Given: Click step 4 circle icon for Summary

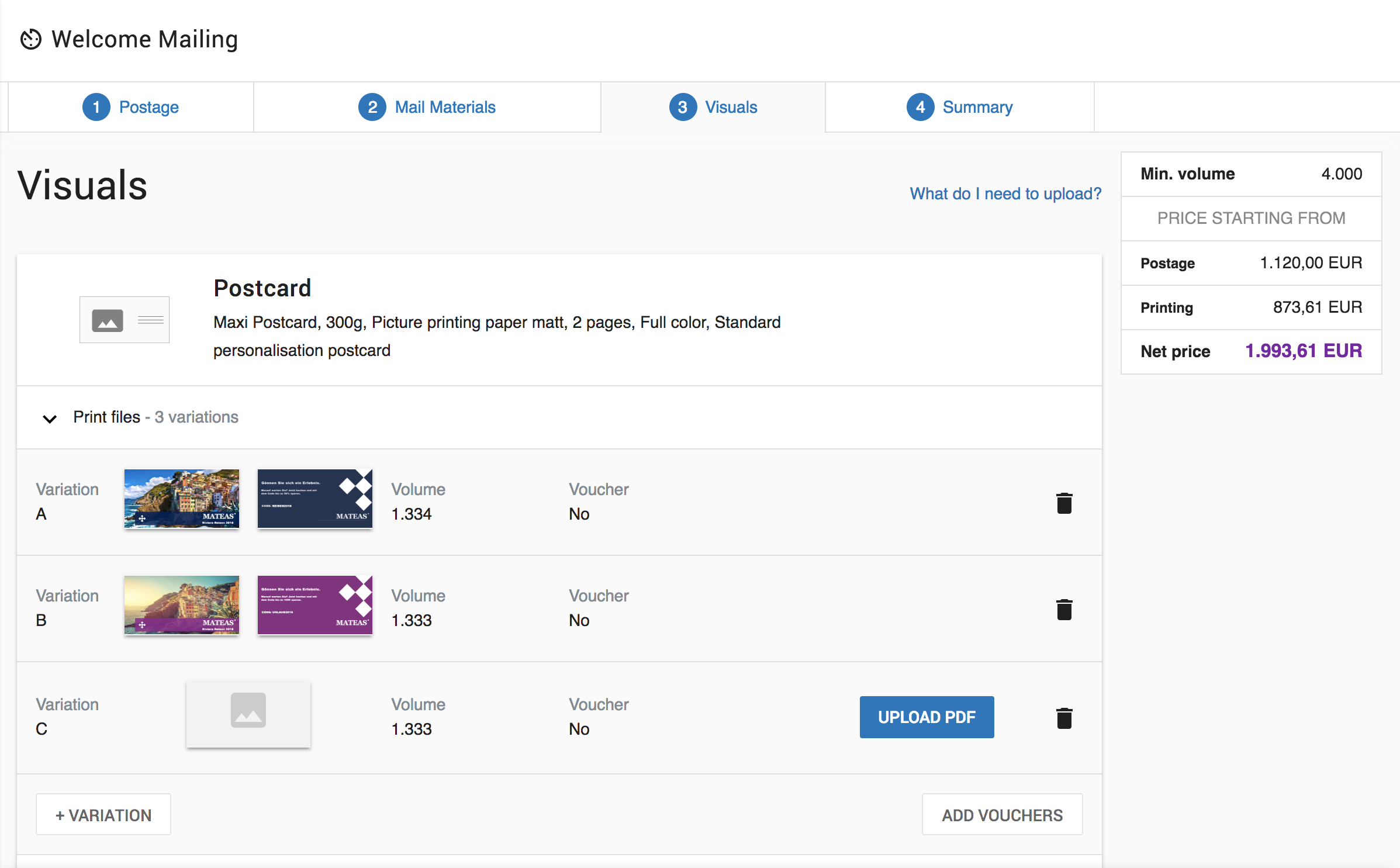Looking at the screenshot, I should (920, 108).
